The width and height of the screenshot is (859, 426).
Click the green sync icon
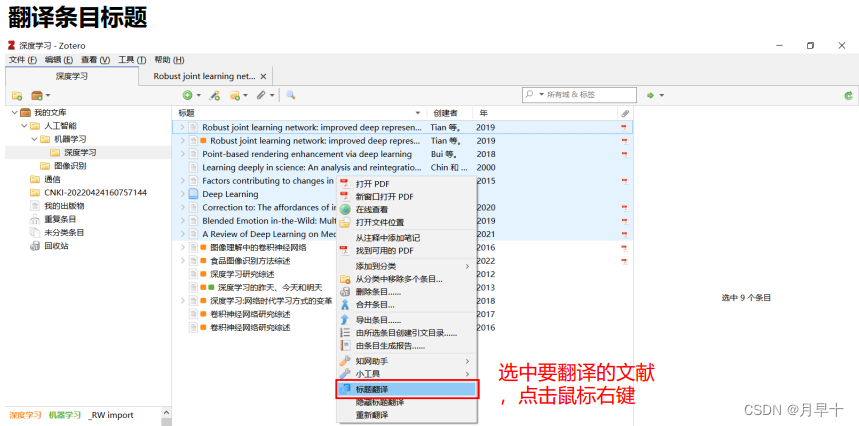click(849, 95)
